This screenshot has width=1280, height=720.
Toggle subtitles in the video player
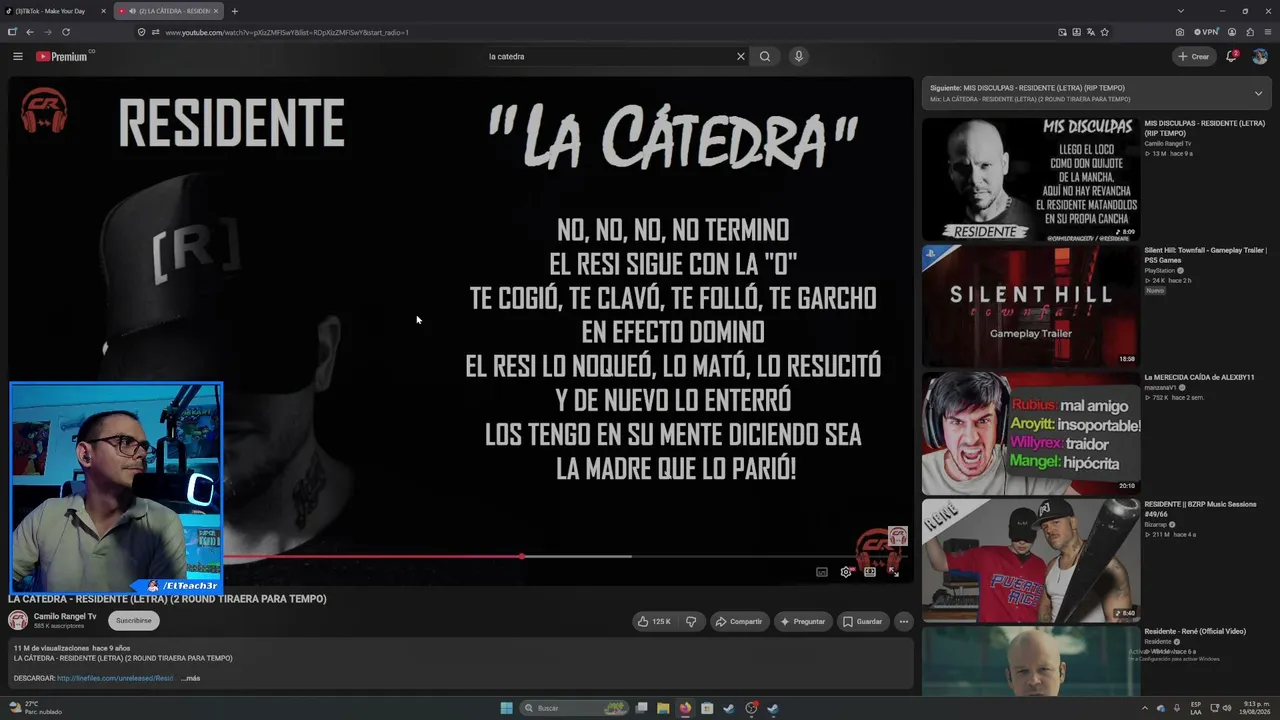click(x=822, y=572)
